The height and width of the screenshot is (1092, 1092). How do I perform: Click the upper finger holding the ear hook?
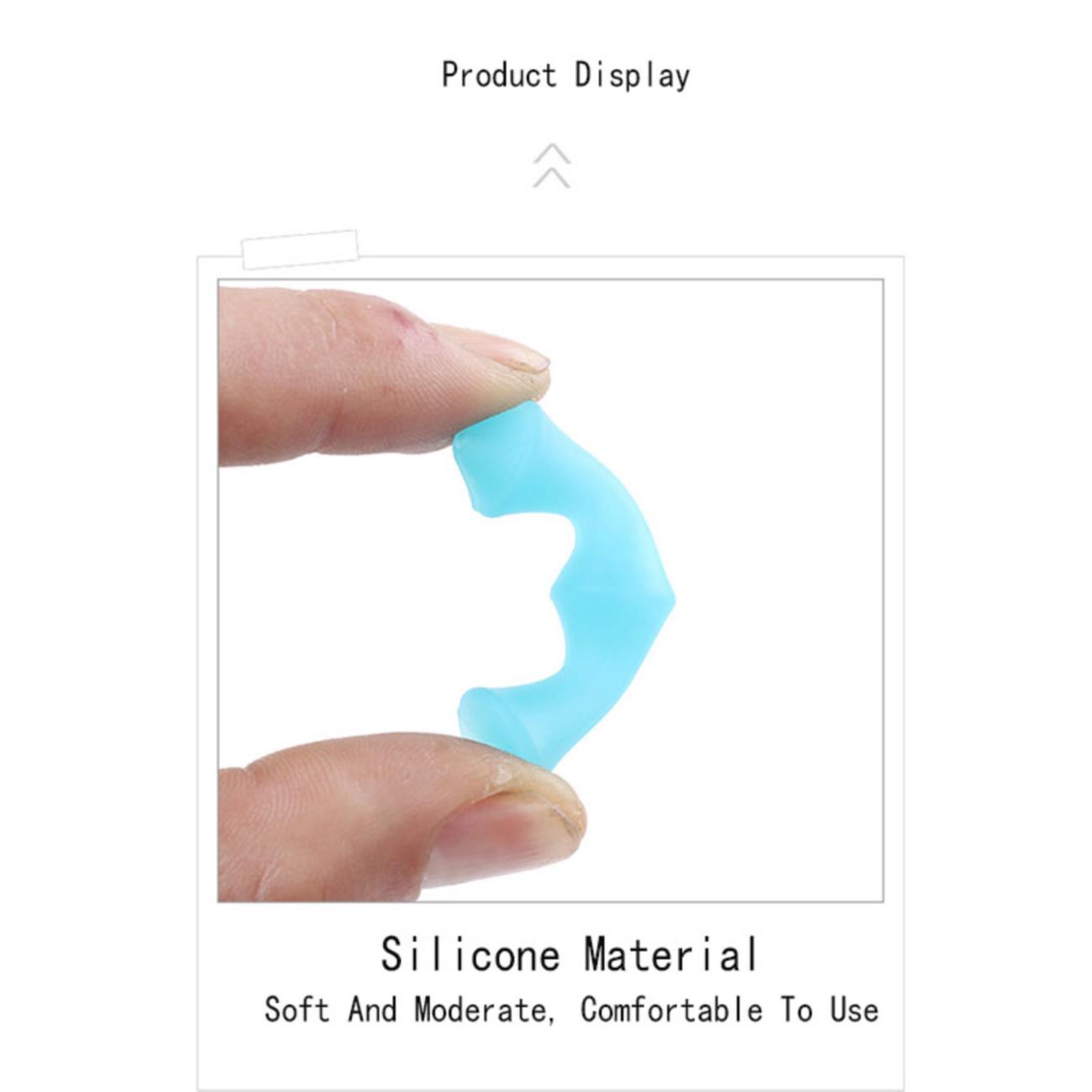pos(384,377)
